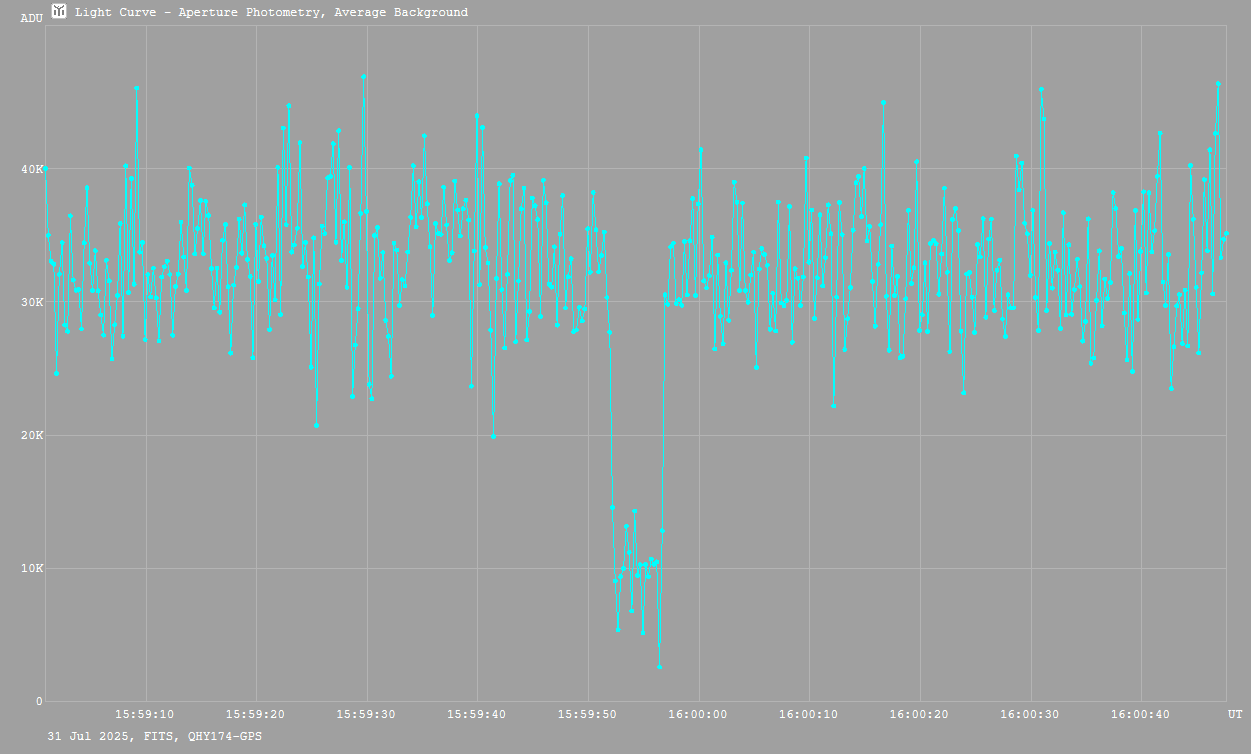This screenshot has width=1251, height=754.
Task: Select the peak data point near 16:00:31
Action: click(x=1041, y=89)
